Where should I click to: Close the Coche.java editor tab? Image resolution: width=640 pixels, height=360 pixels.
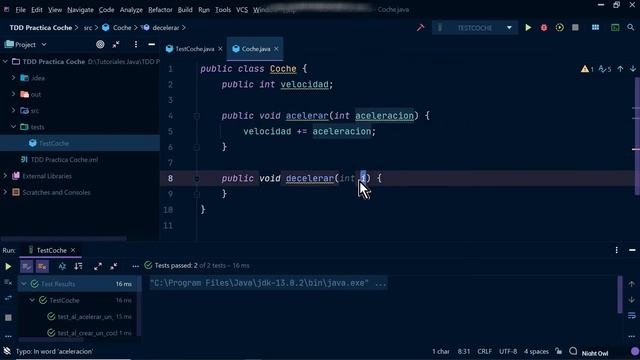click(x=276, y=49)
